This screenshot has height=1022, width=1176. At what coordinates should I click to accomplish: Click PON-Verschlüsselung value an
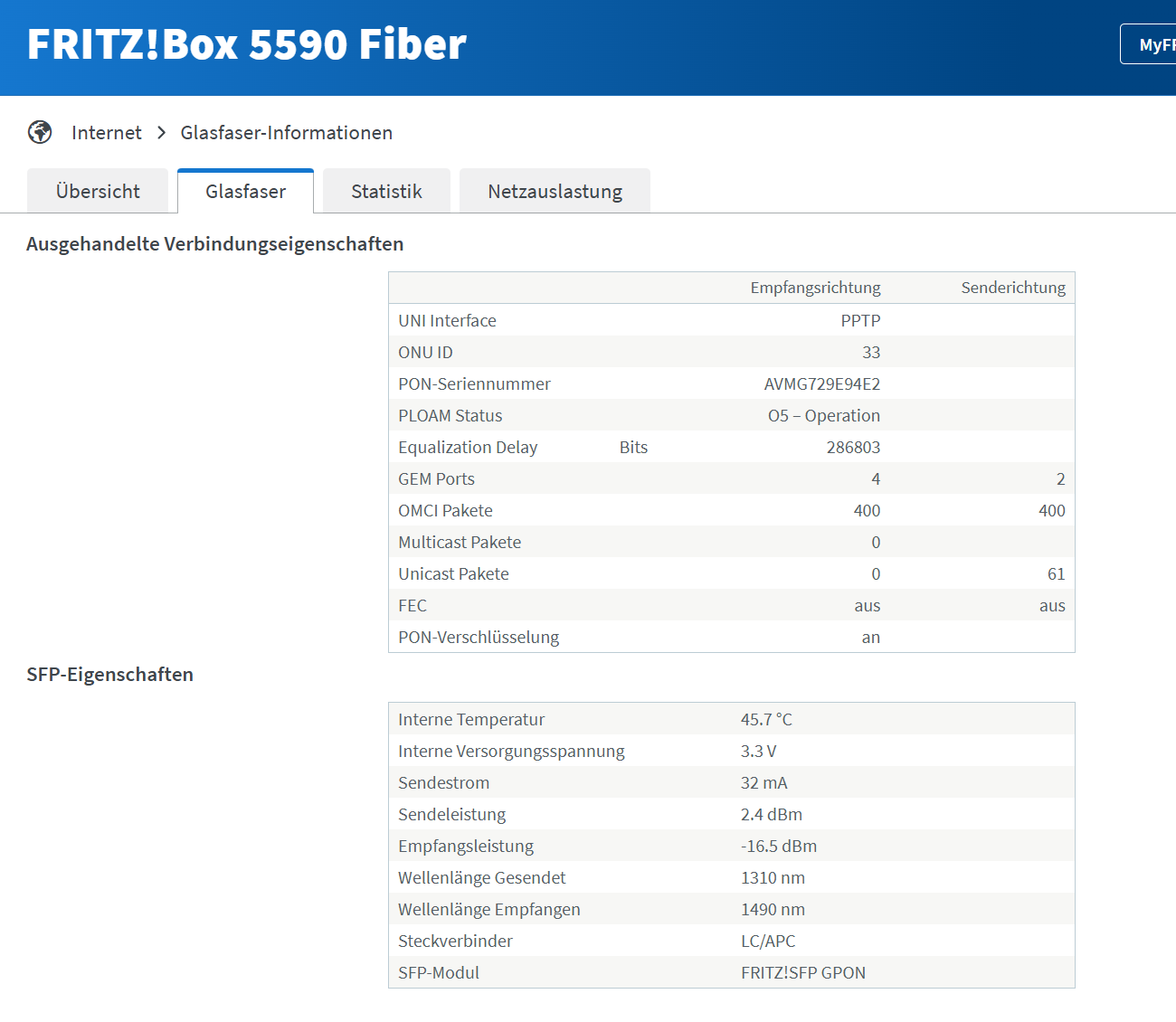871,638
